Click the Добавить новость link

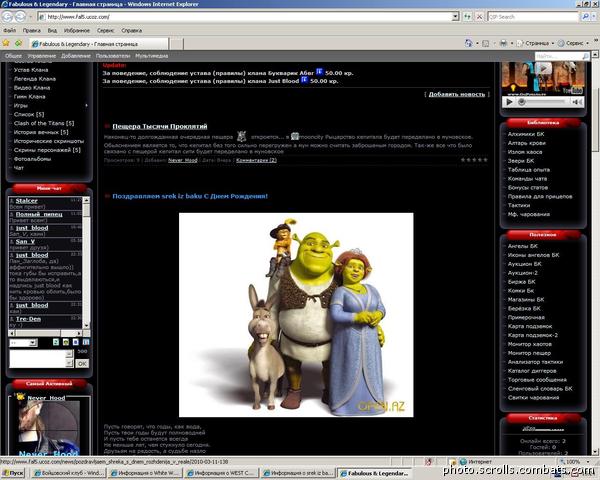click(x=457, y=94)
